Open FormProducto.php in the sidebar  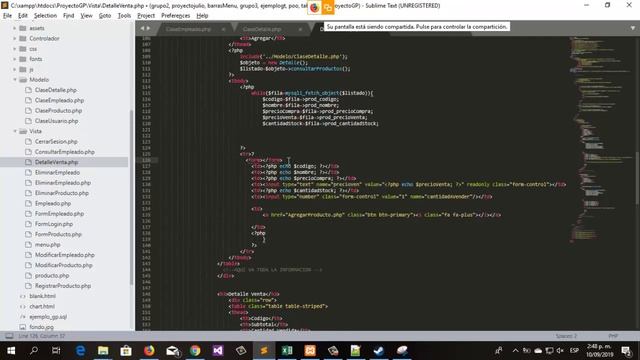pos(58,234)
